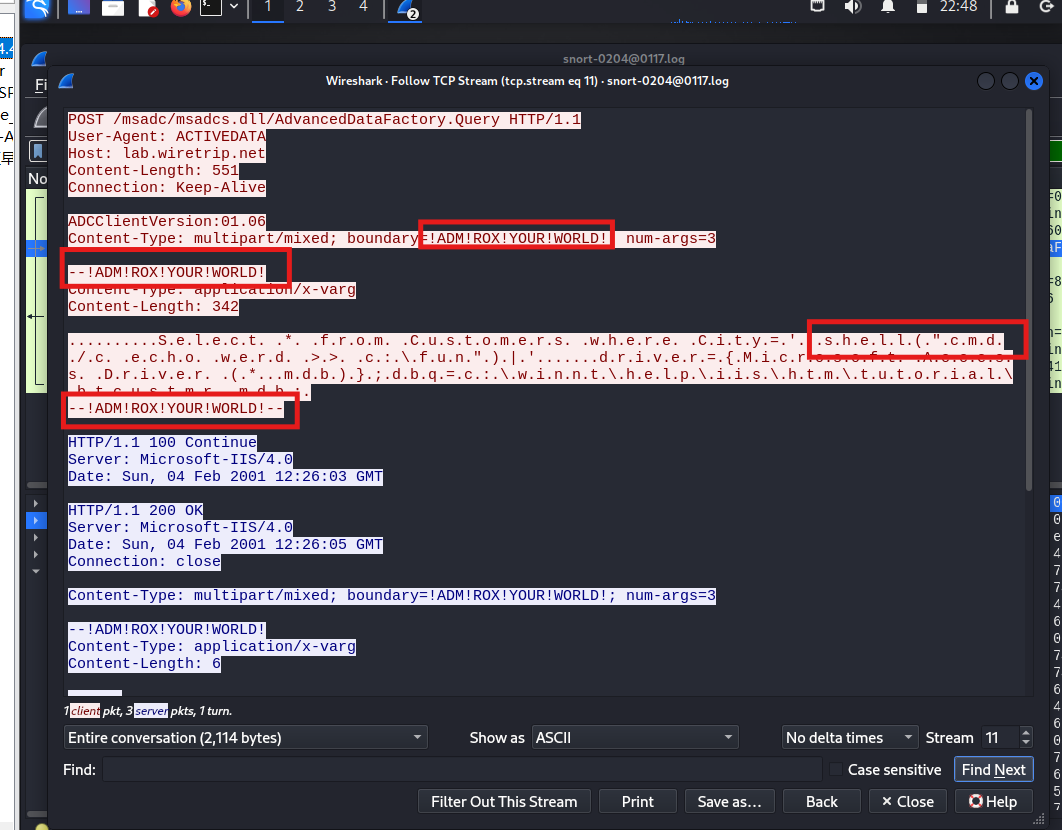Click the lock screen padlock icon
The height and width of the screenshot is (830, 1062).
pos(1012,7)
